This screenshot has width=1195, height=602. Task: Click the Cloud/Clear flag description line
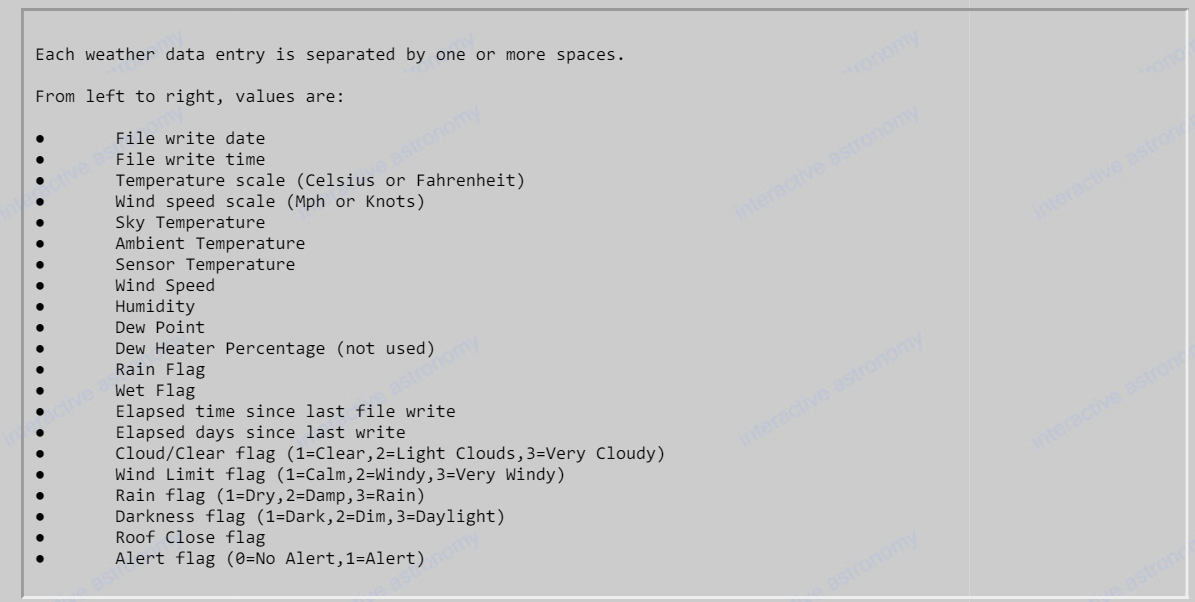(x=390, y=453)
